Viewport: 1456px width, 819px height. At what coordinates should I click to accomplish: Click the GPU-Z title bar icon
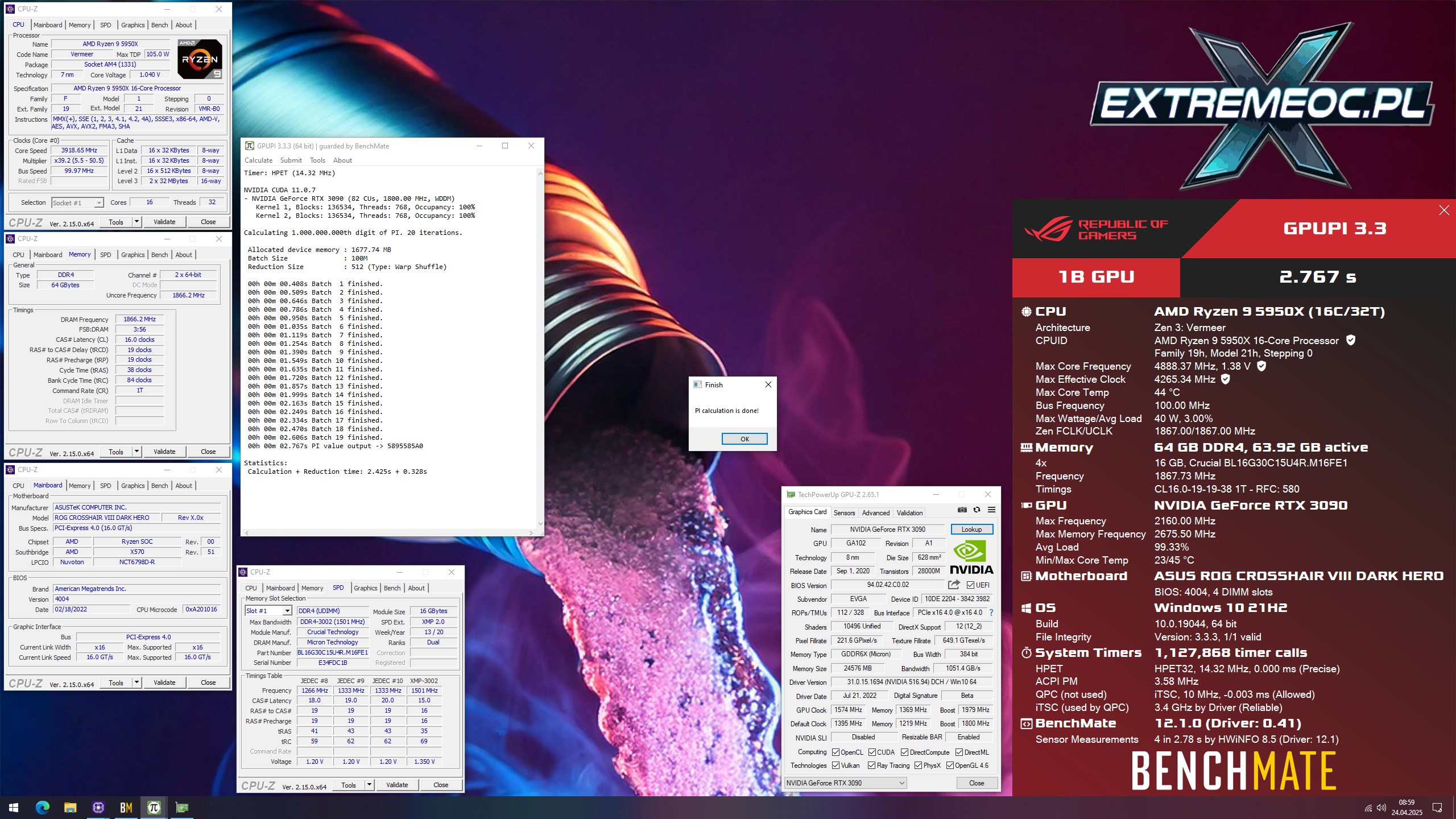[790, 494]
